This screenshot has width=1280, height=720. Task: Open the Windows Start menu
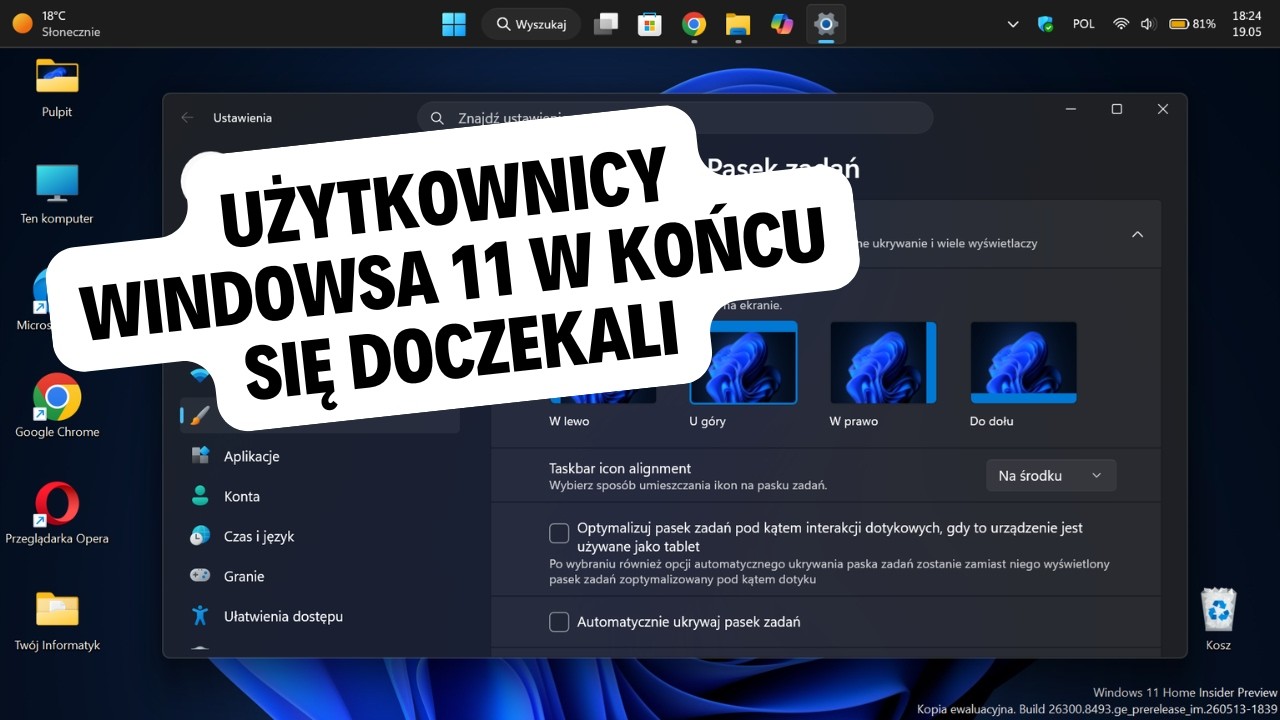454,24
